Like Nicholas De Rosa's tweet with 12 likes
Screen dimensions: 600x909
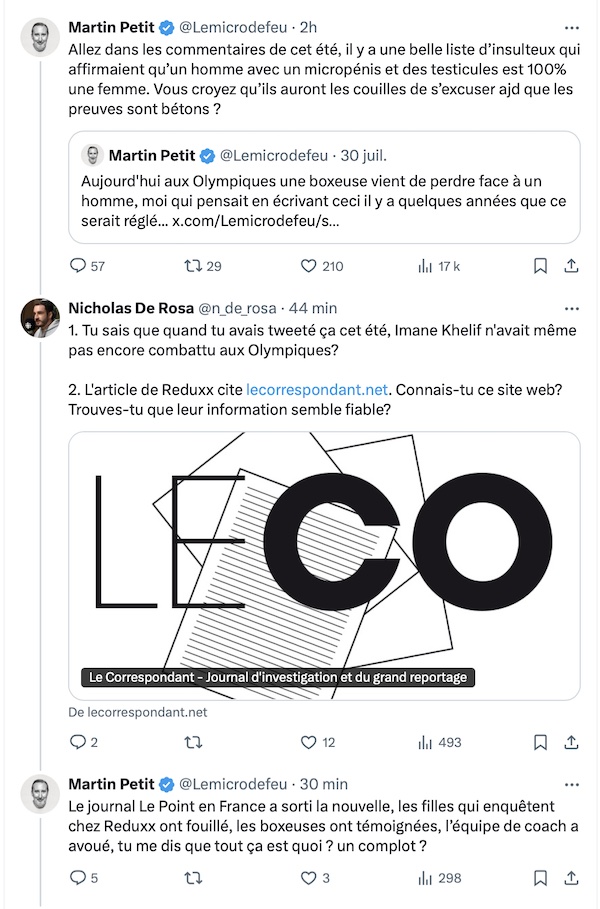coord(308,743)
